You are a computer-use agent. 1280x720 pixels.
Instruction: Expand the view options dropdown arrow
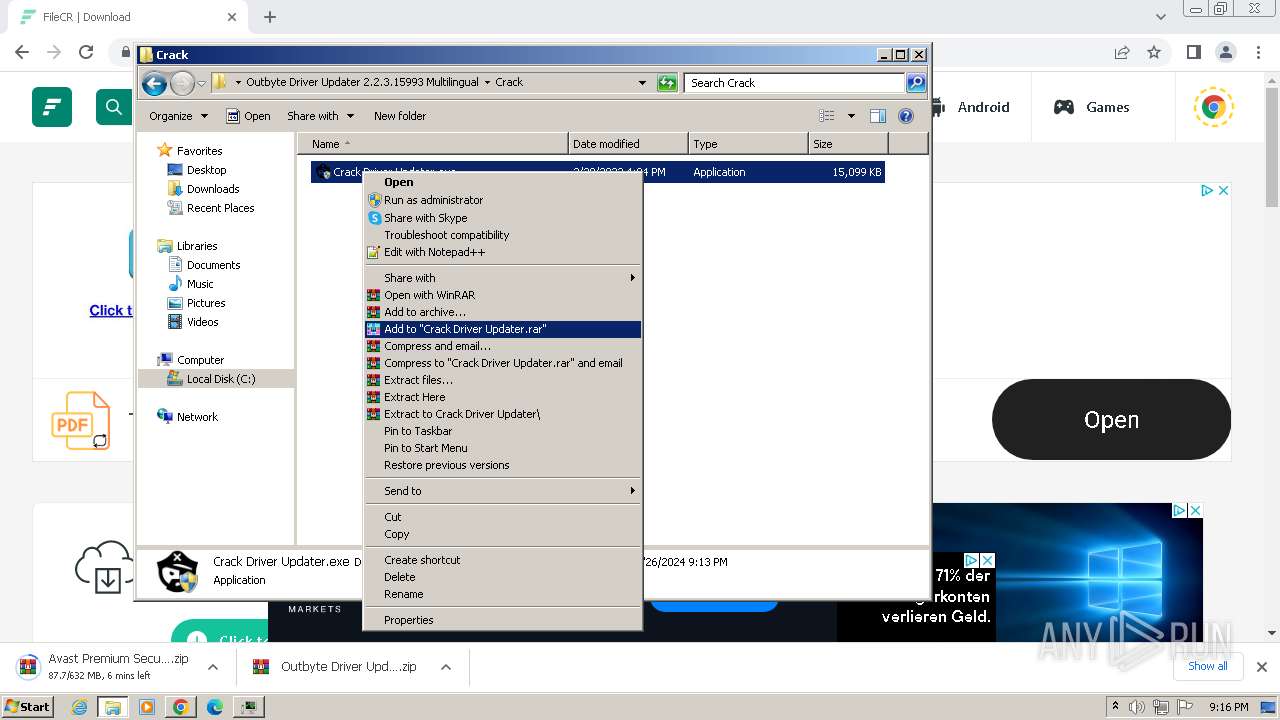click(x=851, y=116)
